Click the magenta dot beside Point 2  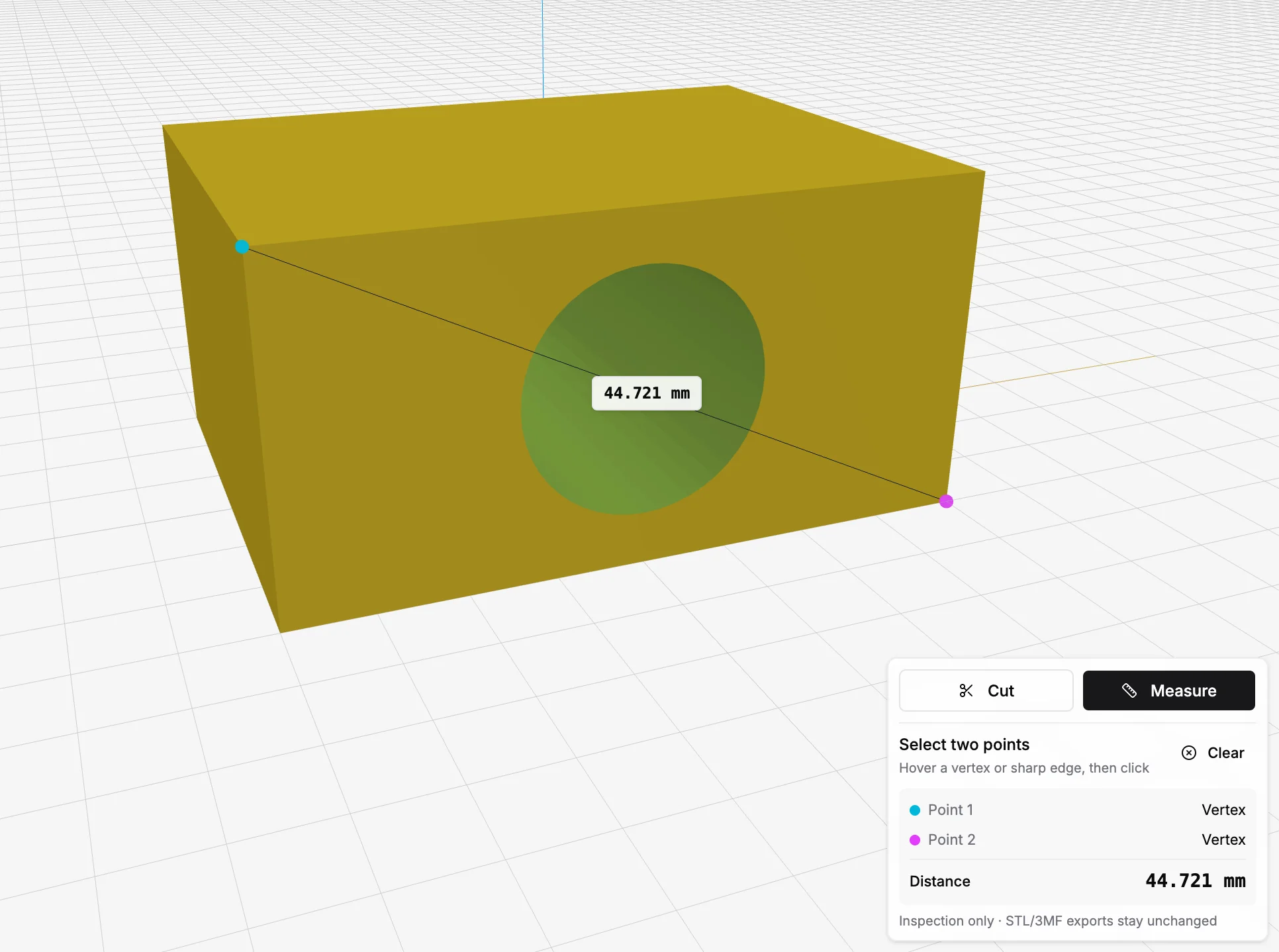[x=915, y=840]
